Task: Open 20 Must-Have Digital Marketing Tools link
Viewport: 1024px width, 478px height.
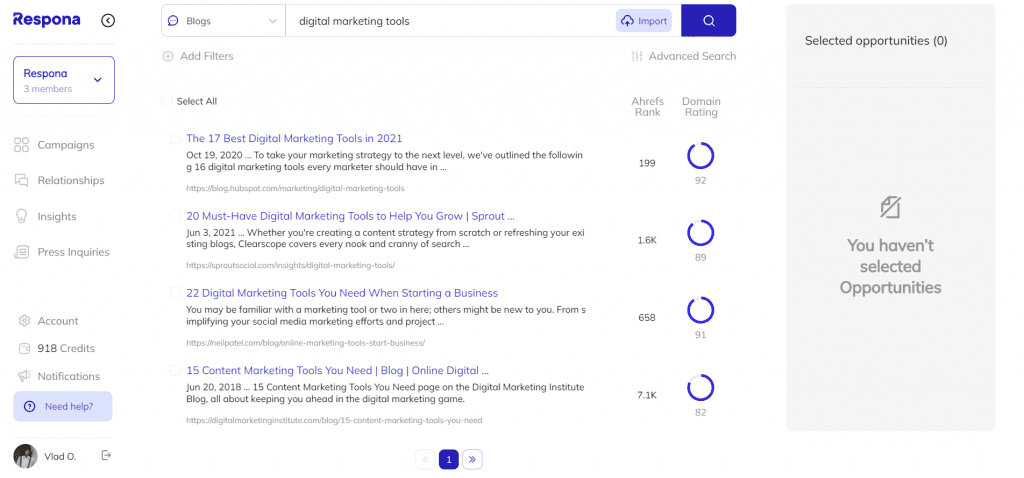Action: coord(350,215)
